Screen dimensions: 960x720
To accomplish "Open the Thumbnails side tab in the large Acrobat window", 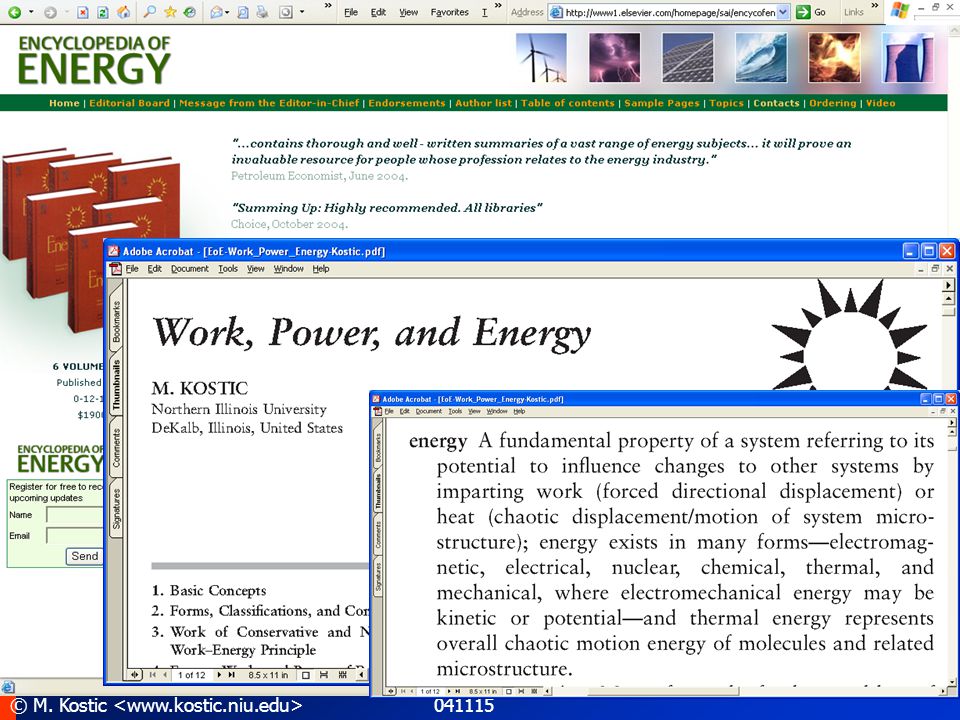I will [116, 385].
